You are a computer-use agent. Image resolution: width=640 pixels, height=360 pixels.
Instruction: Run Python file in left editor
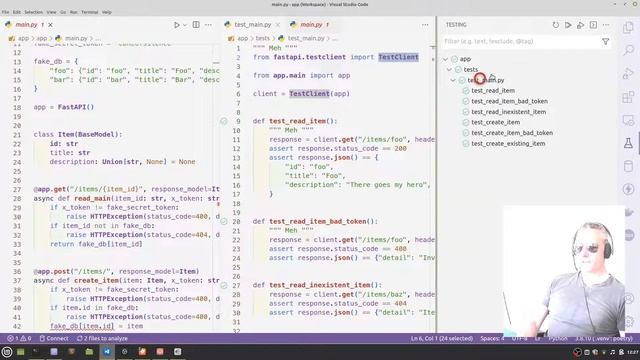click(176, 25)
